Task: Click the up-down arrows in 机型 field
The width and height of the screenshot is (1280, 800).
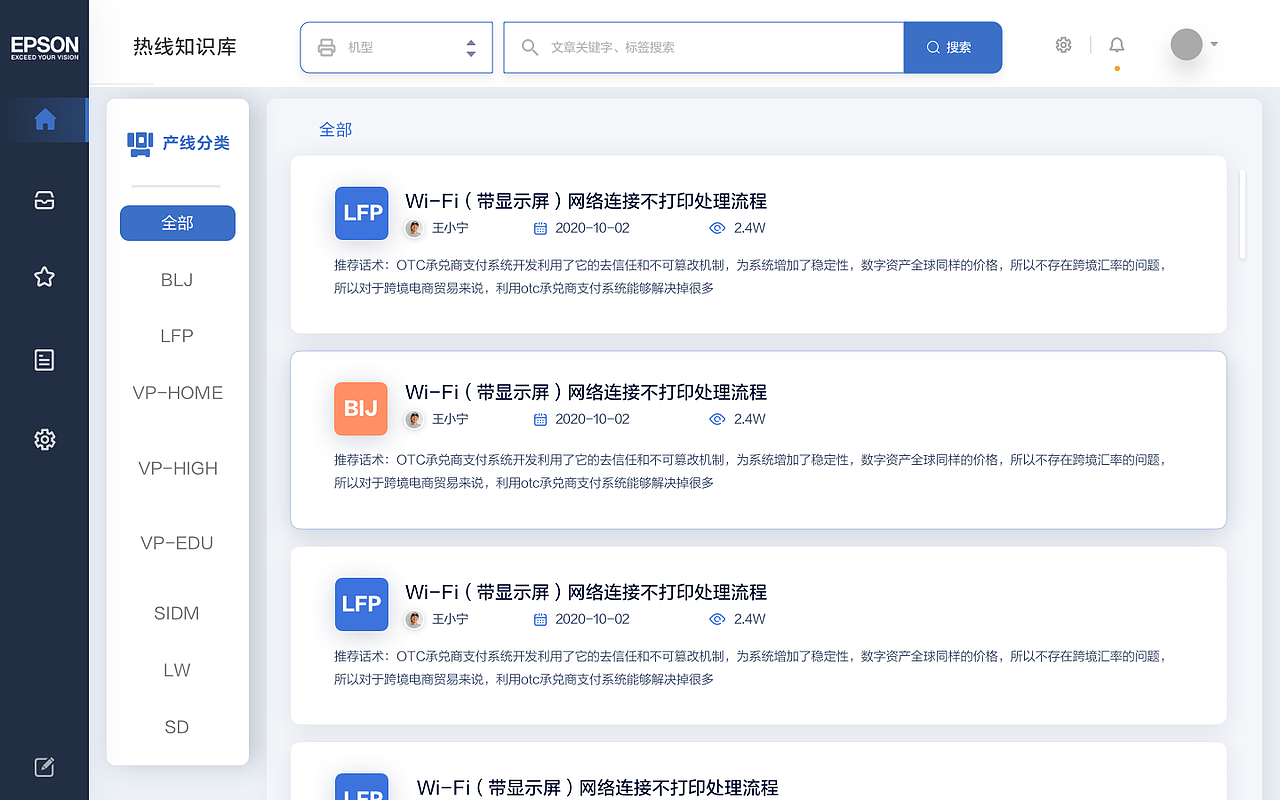Action: pos(470,46)
